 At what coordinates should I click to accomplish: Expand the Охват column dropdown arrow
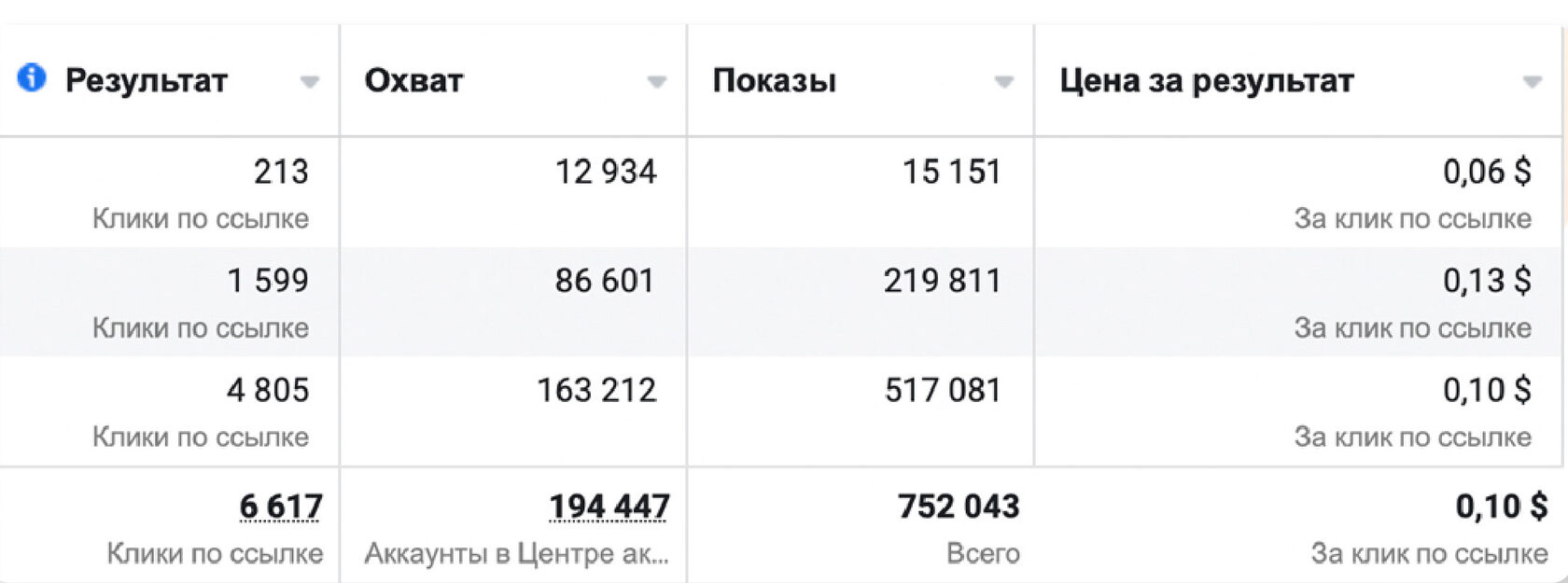pos(657,82)
